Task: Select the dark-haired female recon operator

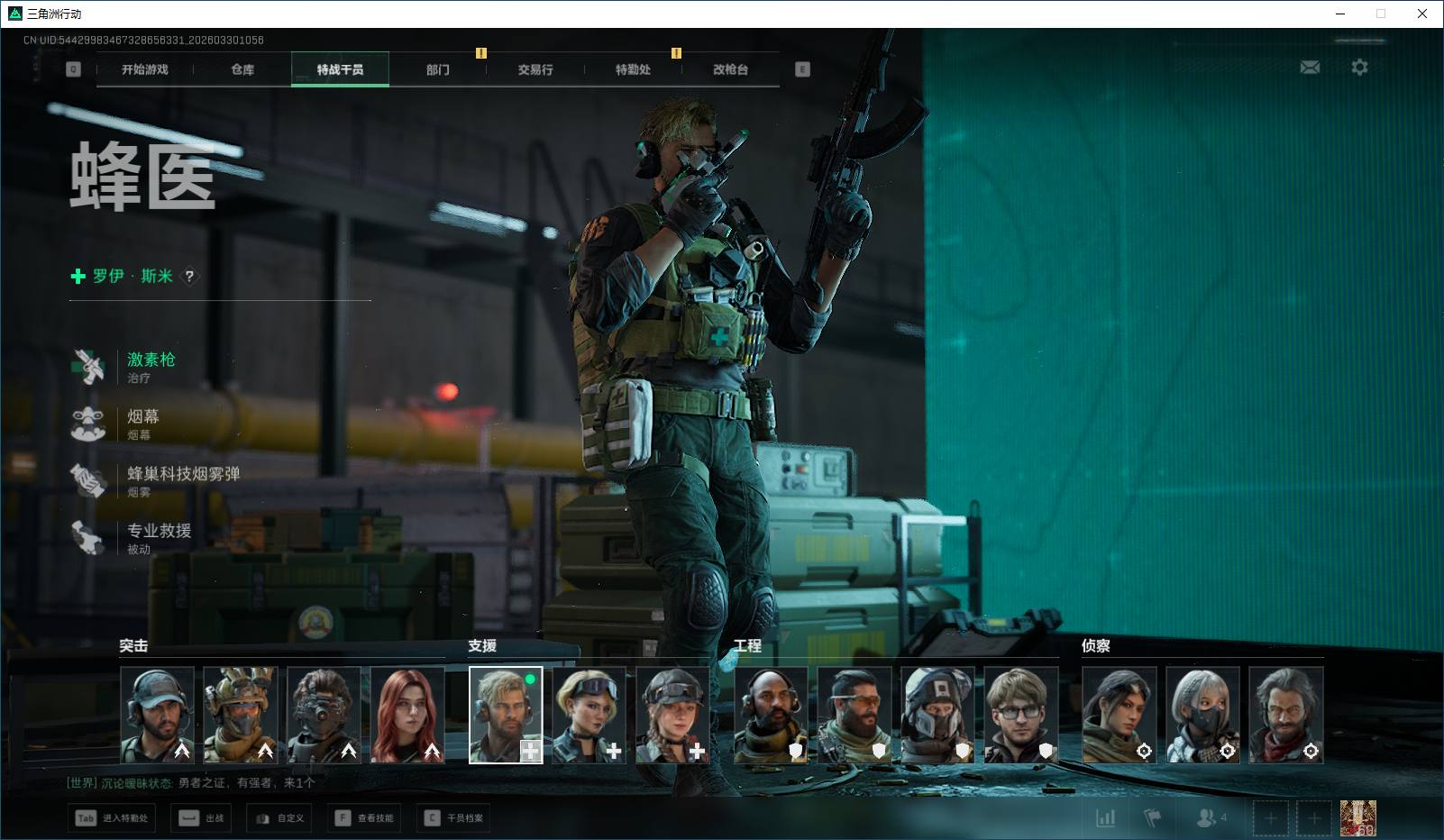Action: (x=1120, y=716)
